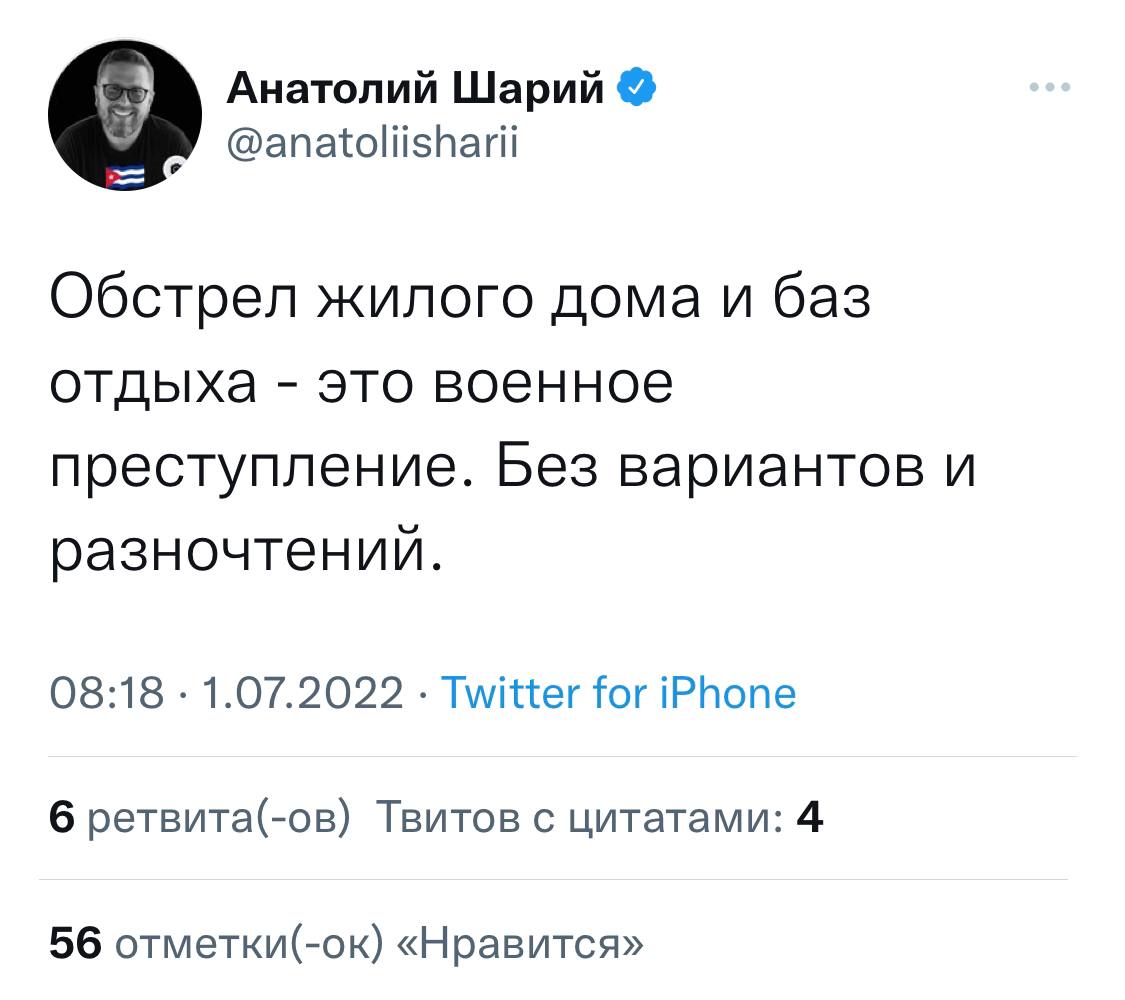Click the Cuban flag in the avatar

(x=125, y=177)
